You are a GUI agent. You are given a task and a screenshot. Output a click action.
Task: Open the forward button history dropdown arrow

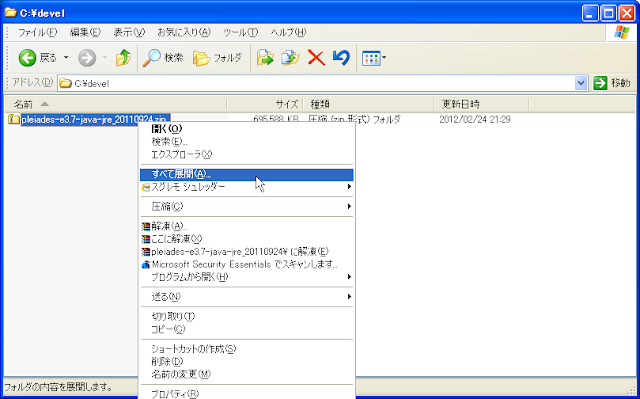[x=104, y=58]
